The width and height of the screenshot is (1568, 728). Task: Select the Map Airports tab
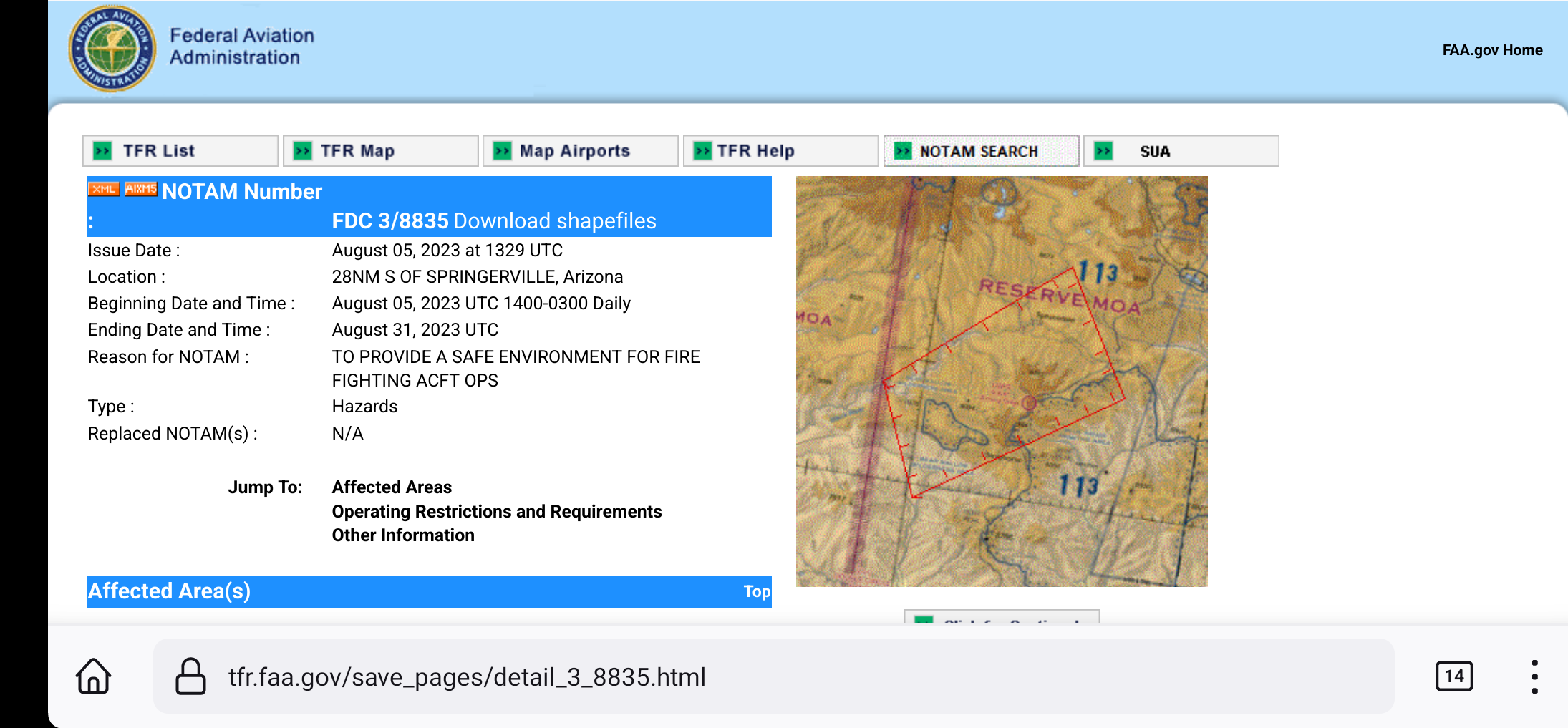click(x=581, y=151)
